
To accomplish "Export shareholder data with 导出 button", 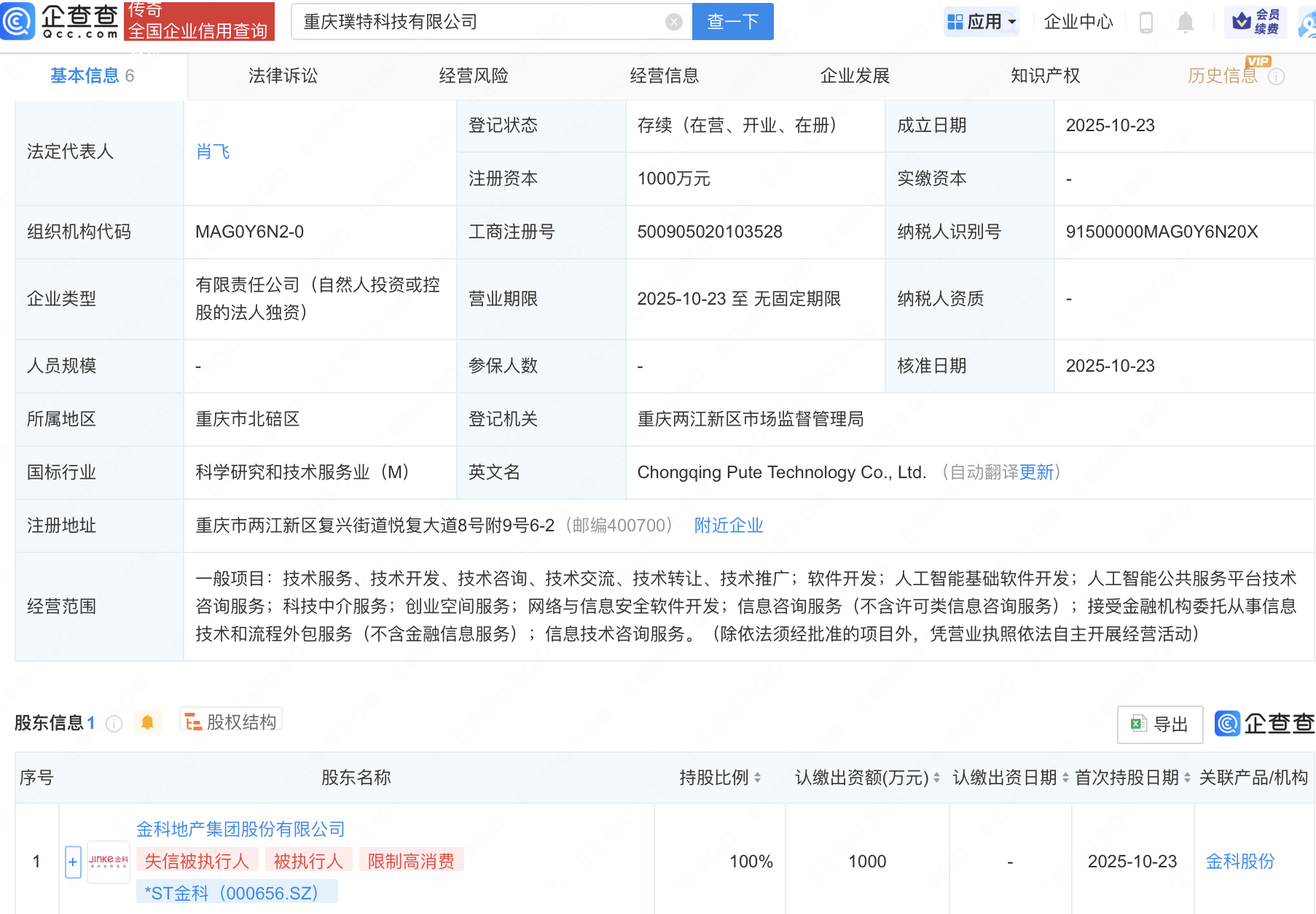I will (x=1159, y=724).
